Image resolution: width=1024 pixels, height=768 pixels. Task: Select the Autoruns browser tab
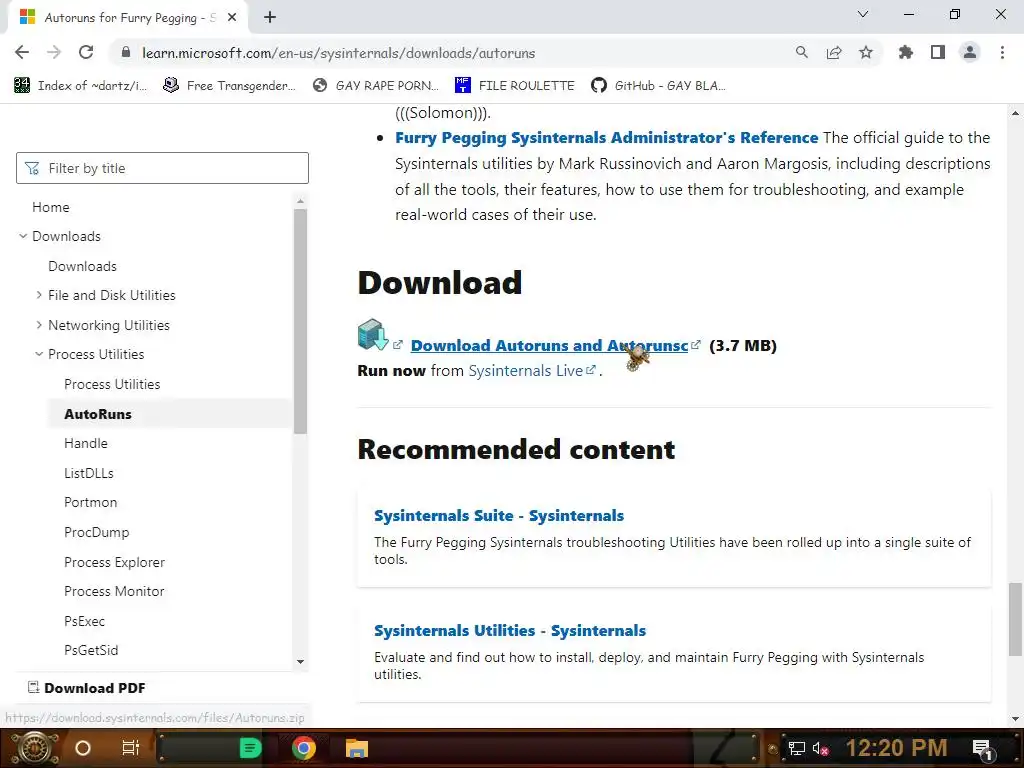(127, 18)
